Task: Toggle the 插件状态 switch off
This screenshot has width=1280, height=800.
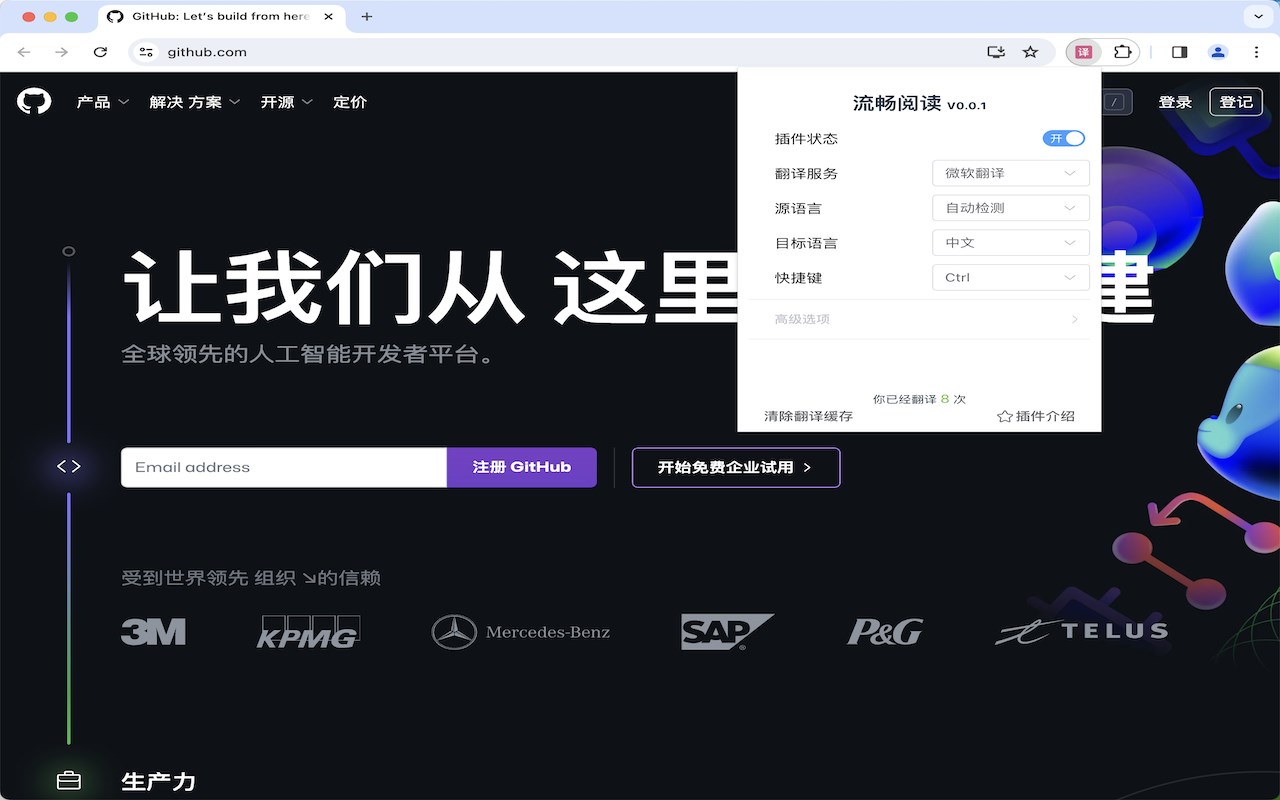Action: tap(1064, 139)
